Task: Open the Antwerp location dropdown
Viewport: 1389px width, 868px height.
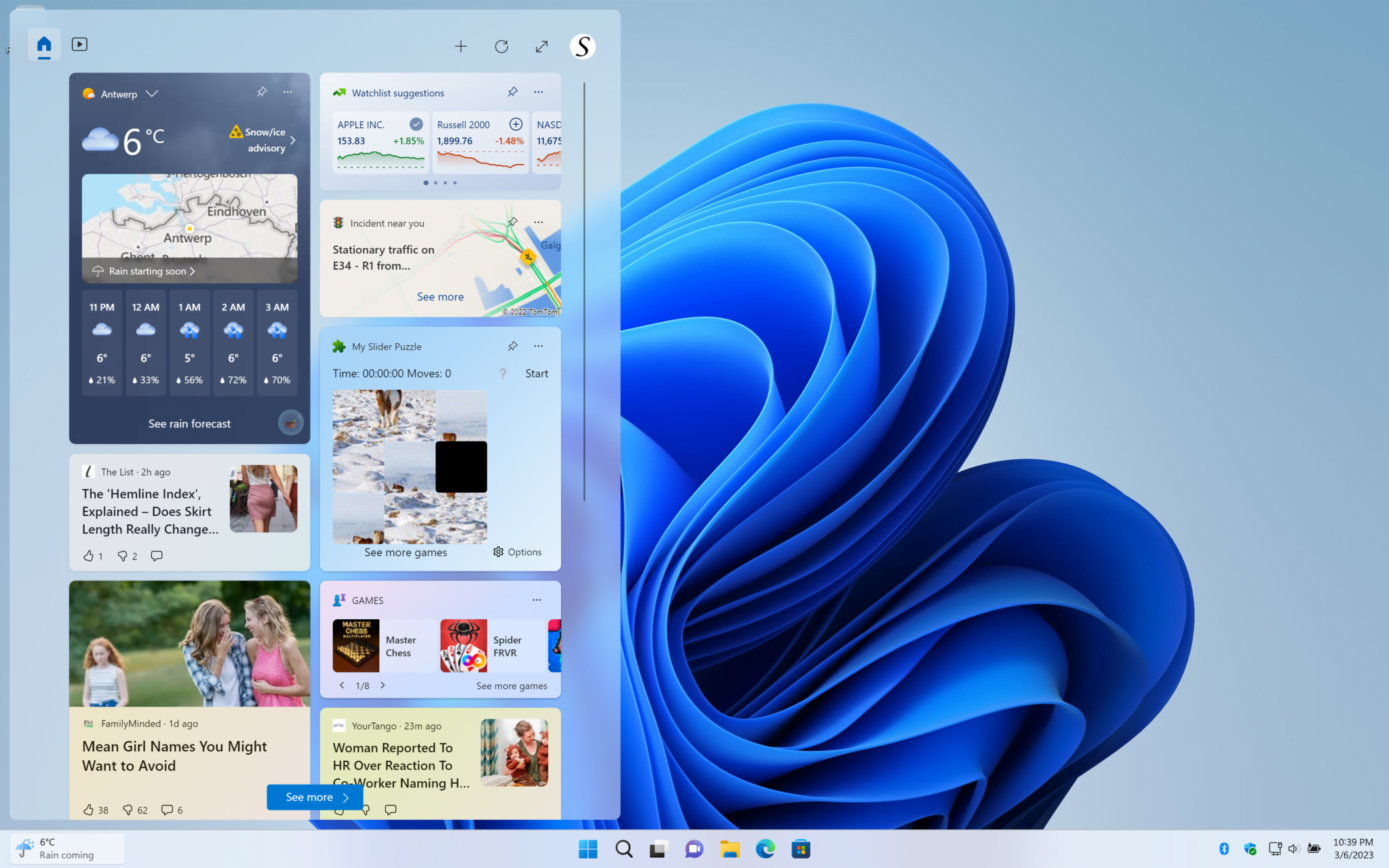Action: 152,94
